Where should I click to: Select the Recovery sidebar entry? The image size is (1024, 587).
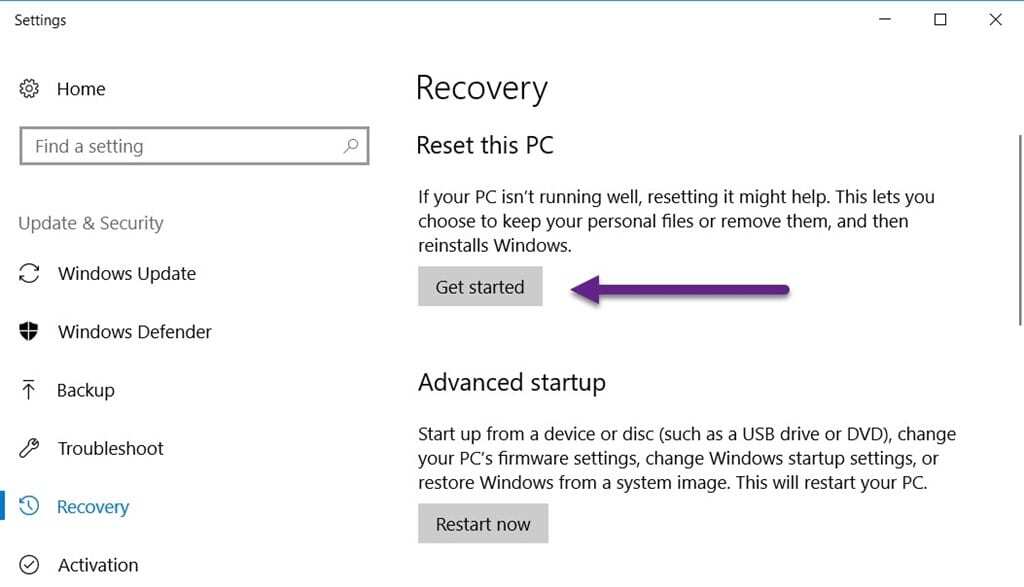point(95,506)
